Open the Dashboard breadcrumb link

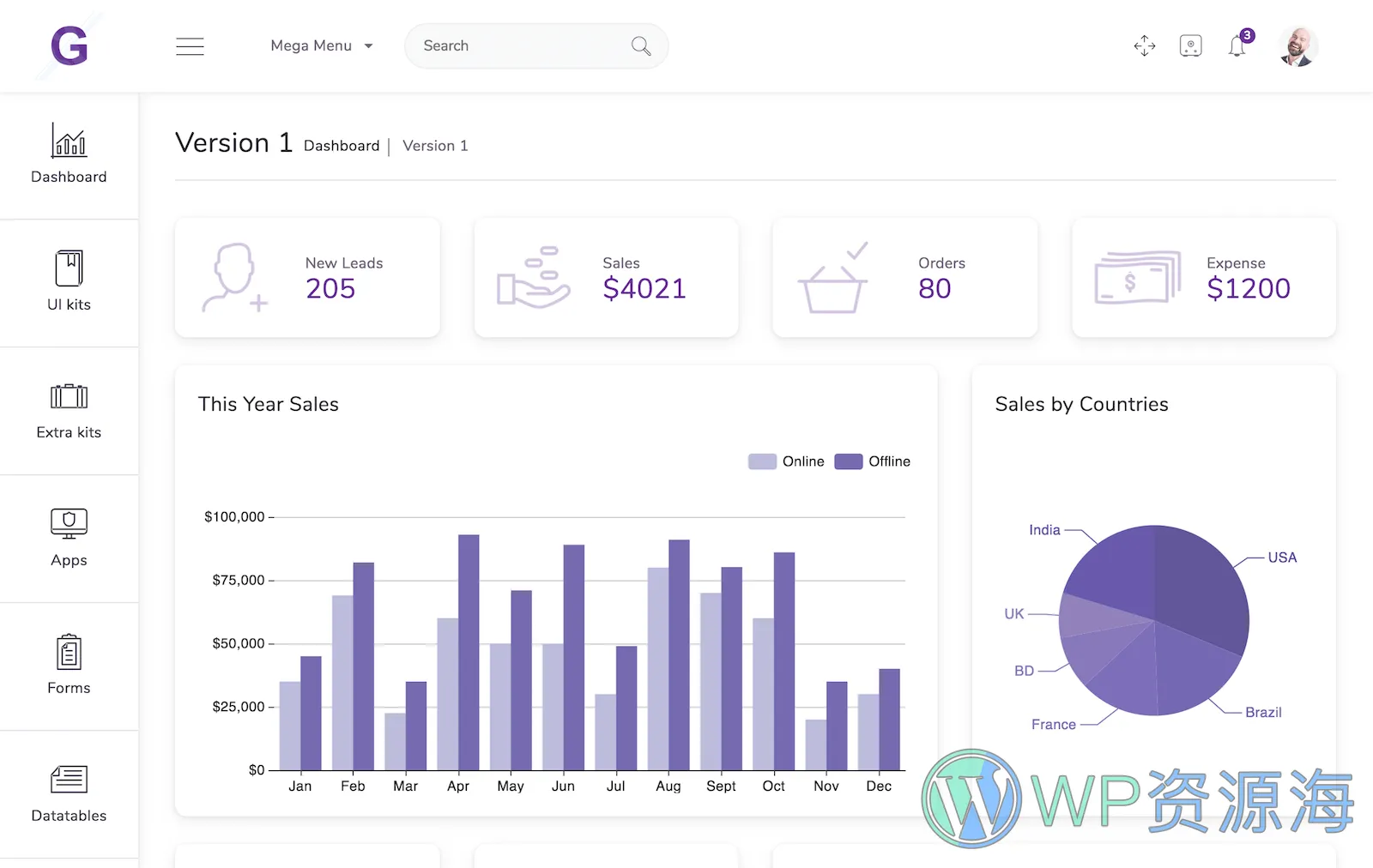tap(341, 146)
